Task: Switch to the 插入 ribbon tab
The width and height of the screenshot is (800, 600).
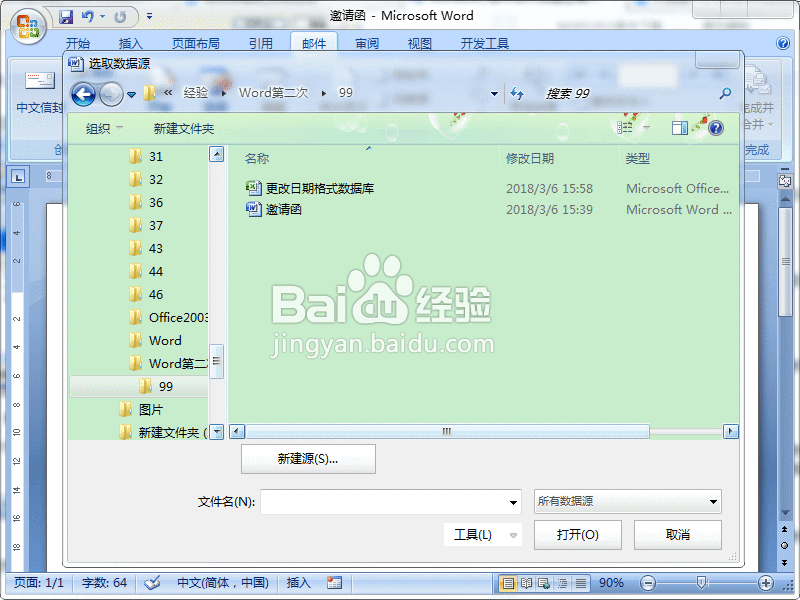Action: tap(131, 44)
